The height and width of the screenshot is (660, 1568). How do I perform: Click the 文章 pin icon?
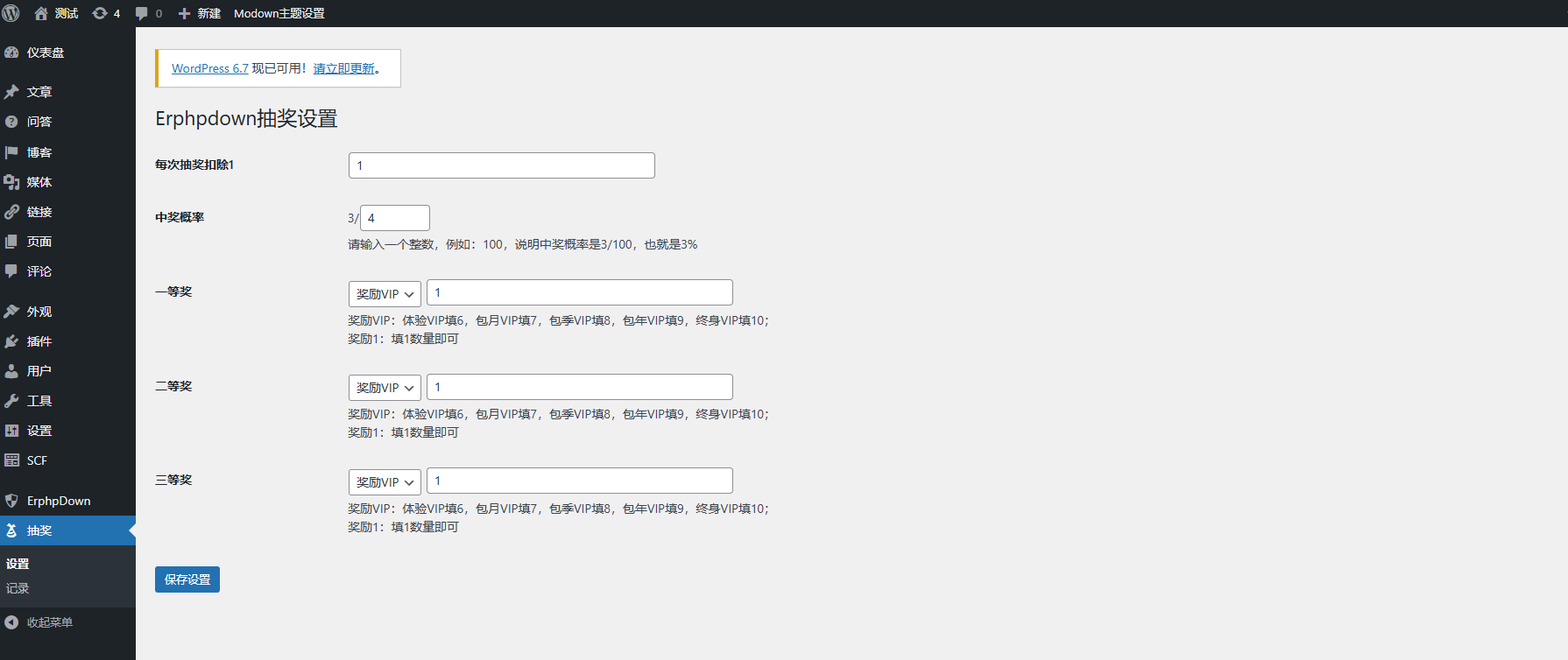pos(11,92)
